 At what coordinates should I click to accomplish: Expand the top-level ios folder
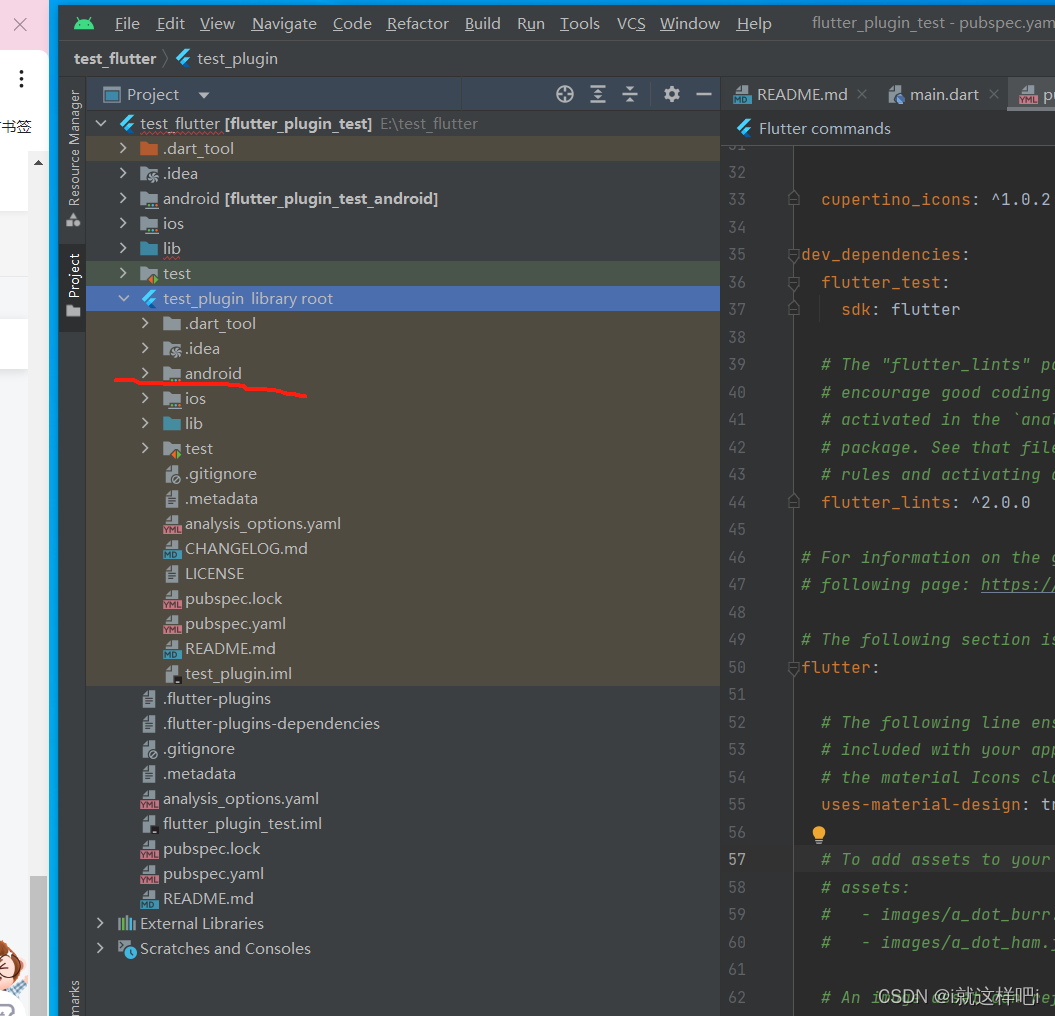(123, 223)
